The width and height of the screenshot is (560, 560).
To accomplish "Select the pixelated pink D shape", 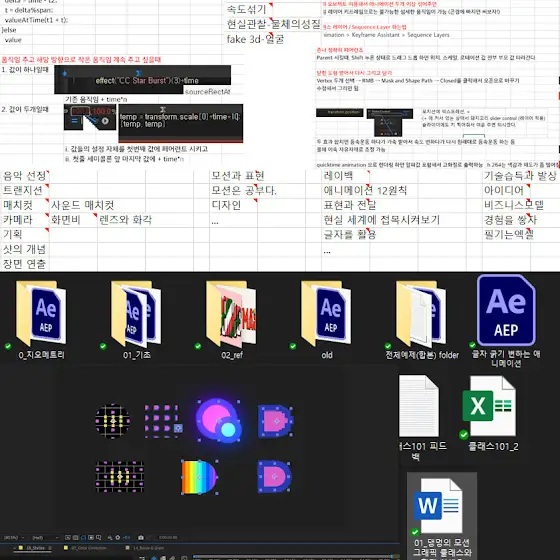I will (275, 421).
